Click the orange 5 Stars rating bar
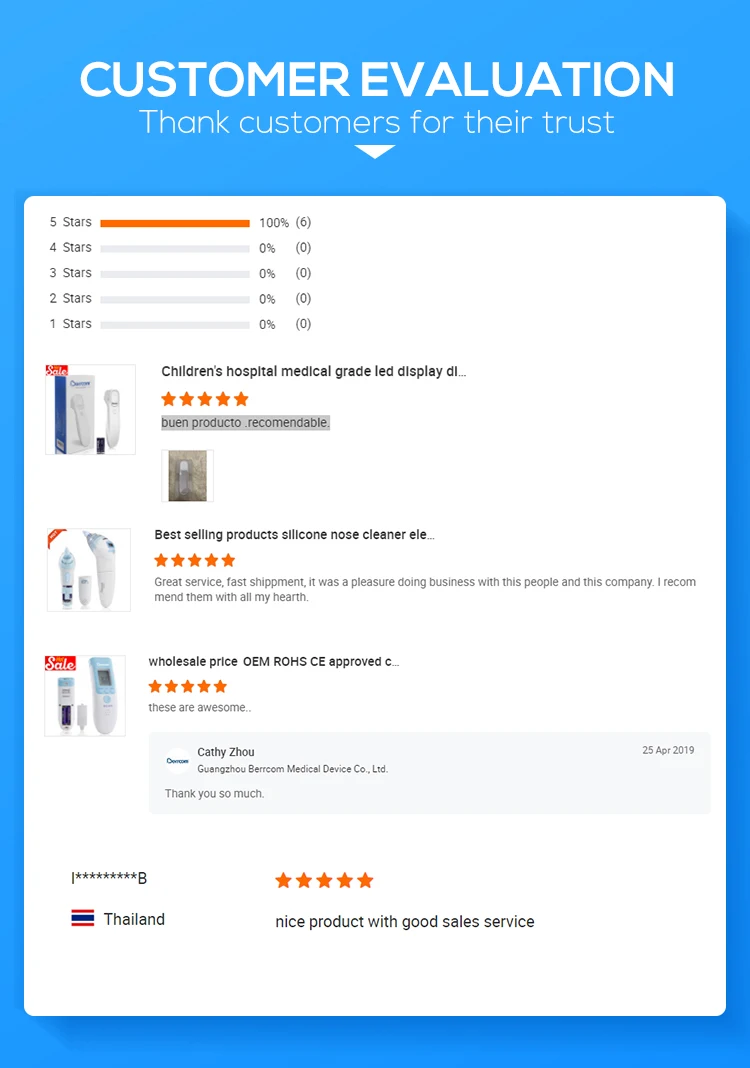 point(175,223)
